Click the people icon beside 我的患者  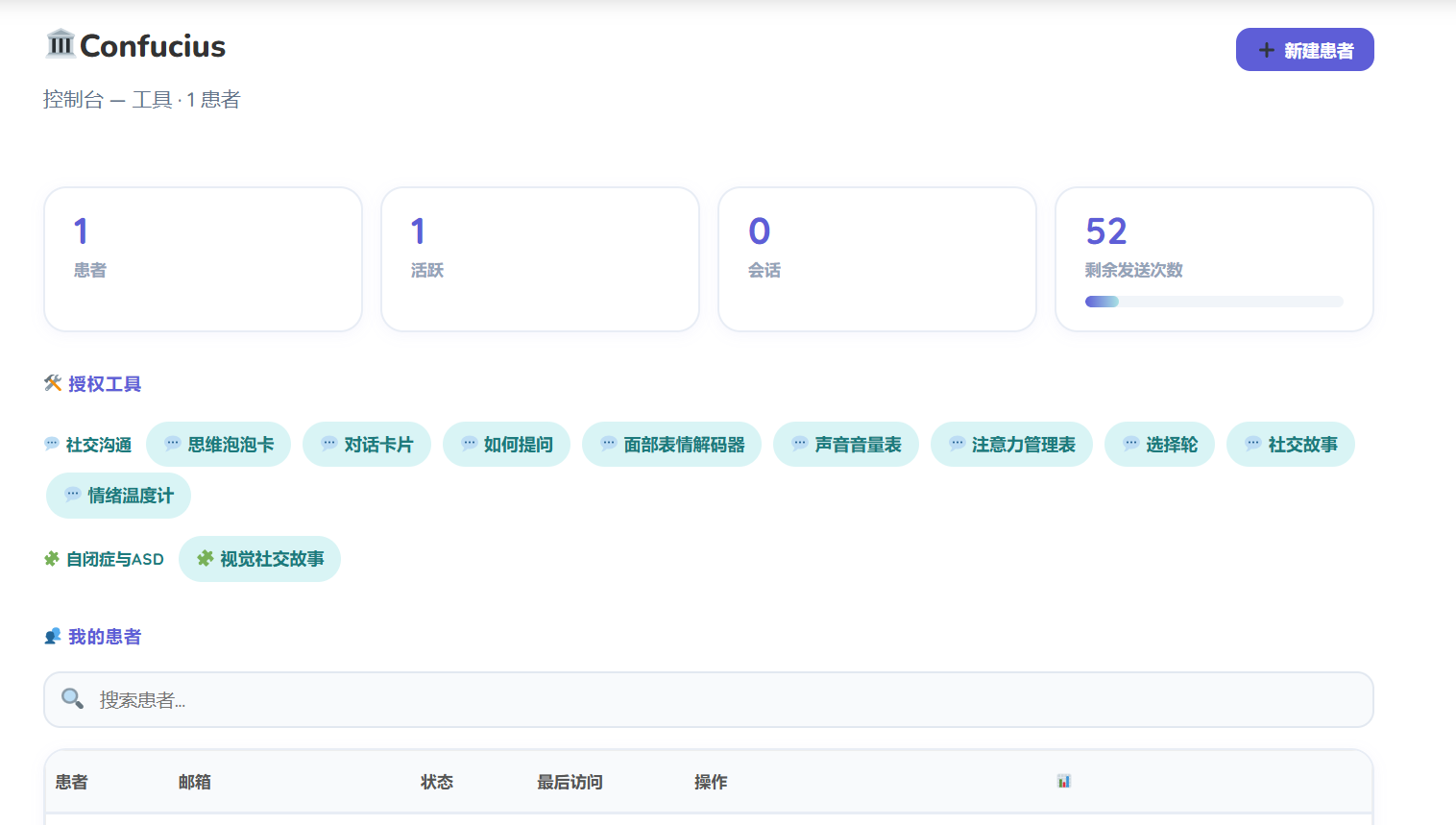[x=53, y=636]
